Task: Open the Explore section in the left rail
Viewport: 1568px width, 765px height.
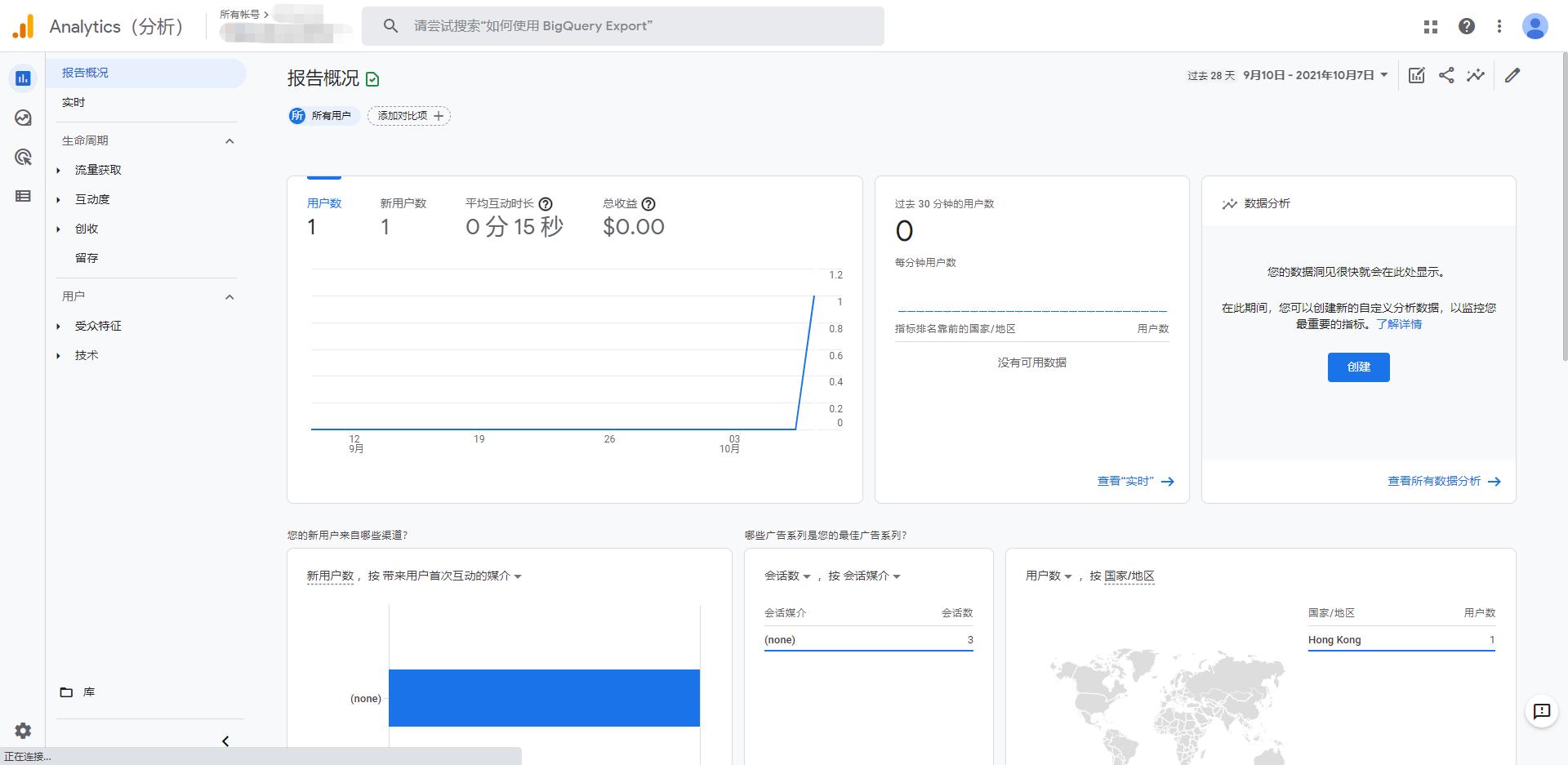Action: pyautogui.click(x=23, y=118)
